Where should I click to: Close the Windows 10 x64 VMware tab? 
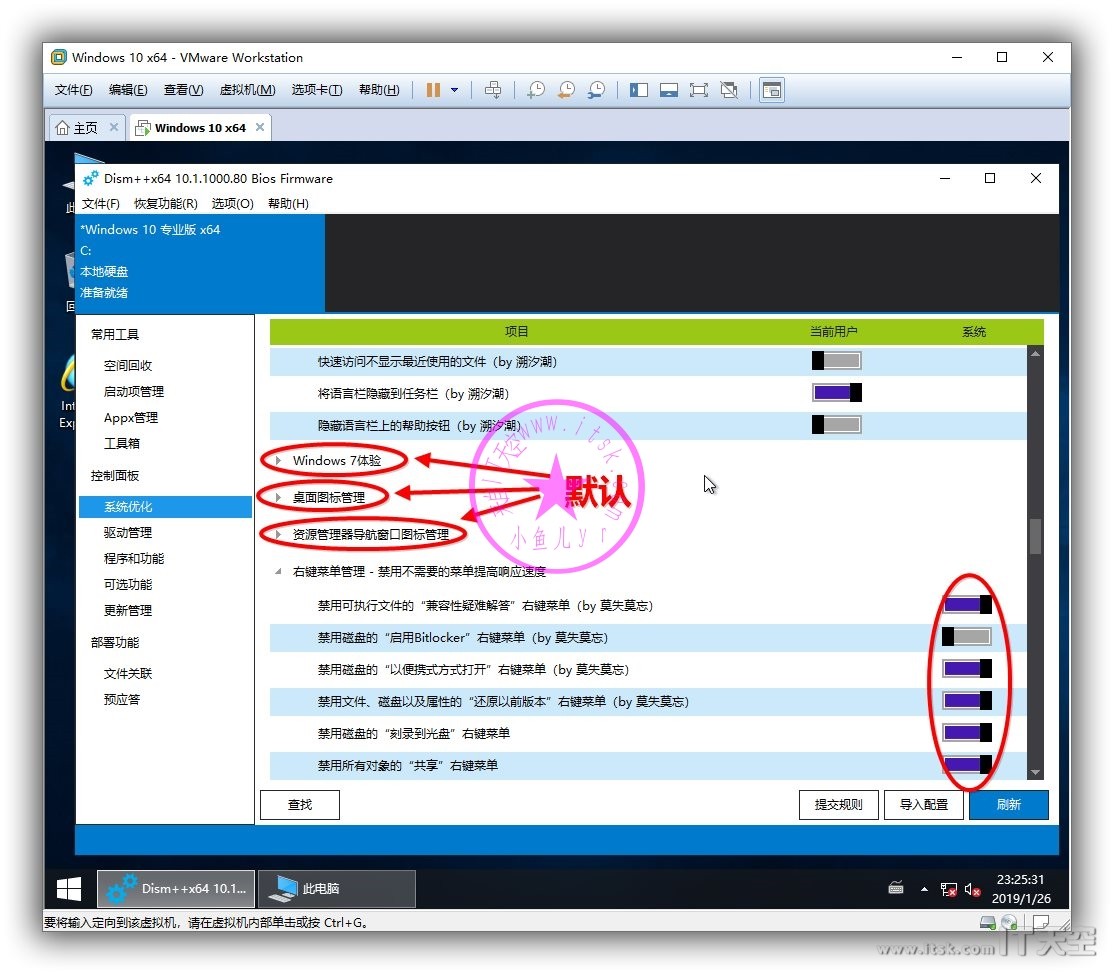click(x=260, y=127)
